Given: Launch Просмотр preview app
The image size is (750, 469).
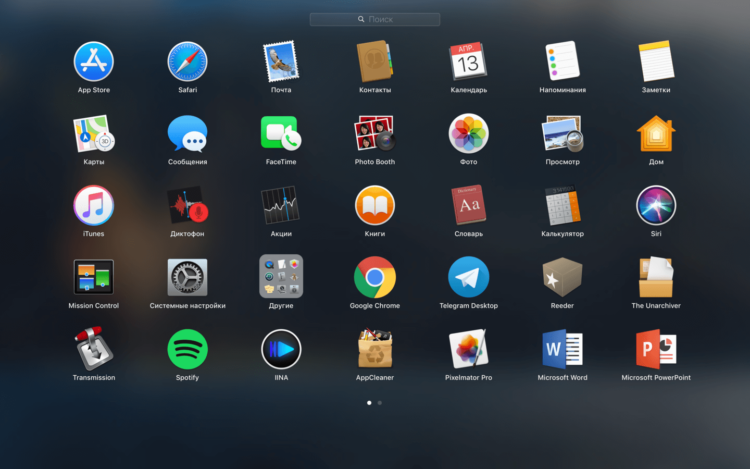Looking at the screenshot, I should 562,133.
